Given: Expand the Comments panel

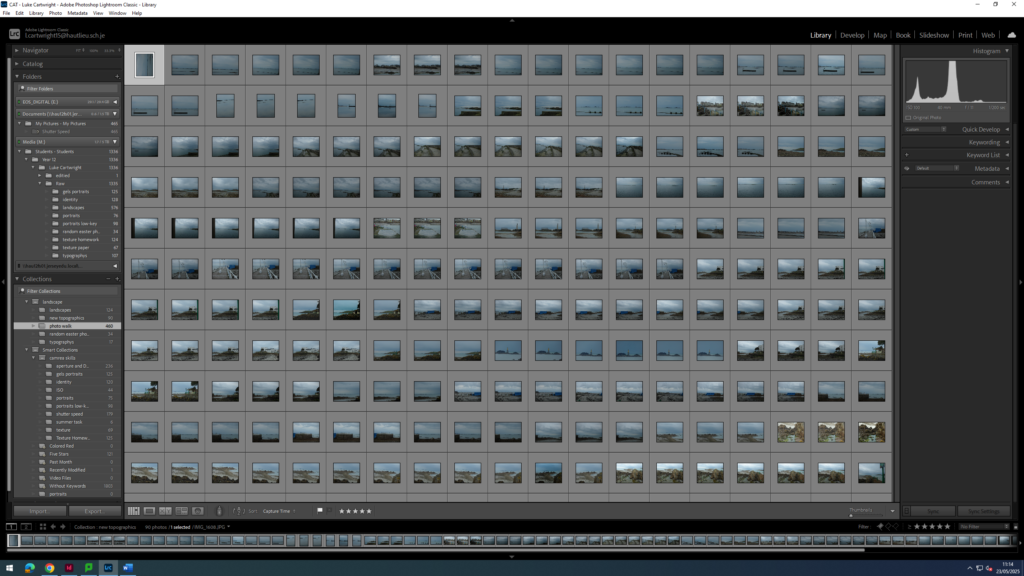Looking at the screenshot, I should pyautogui.click(x=1007, y=182).
